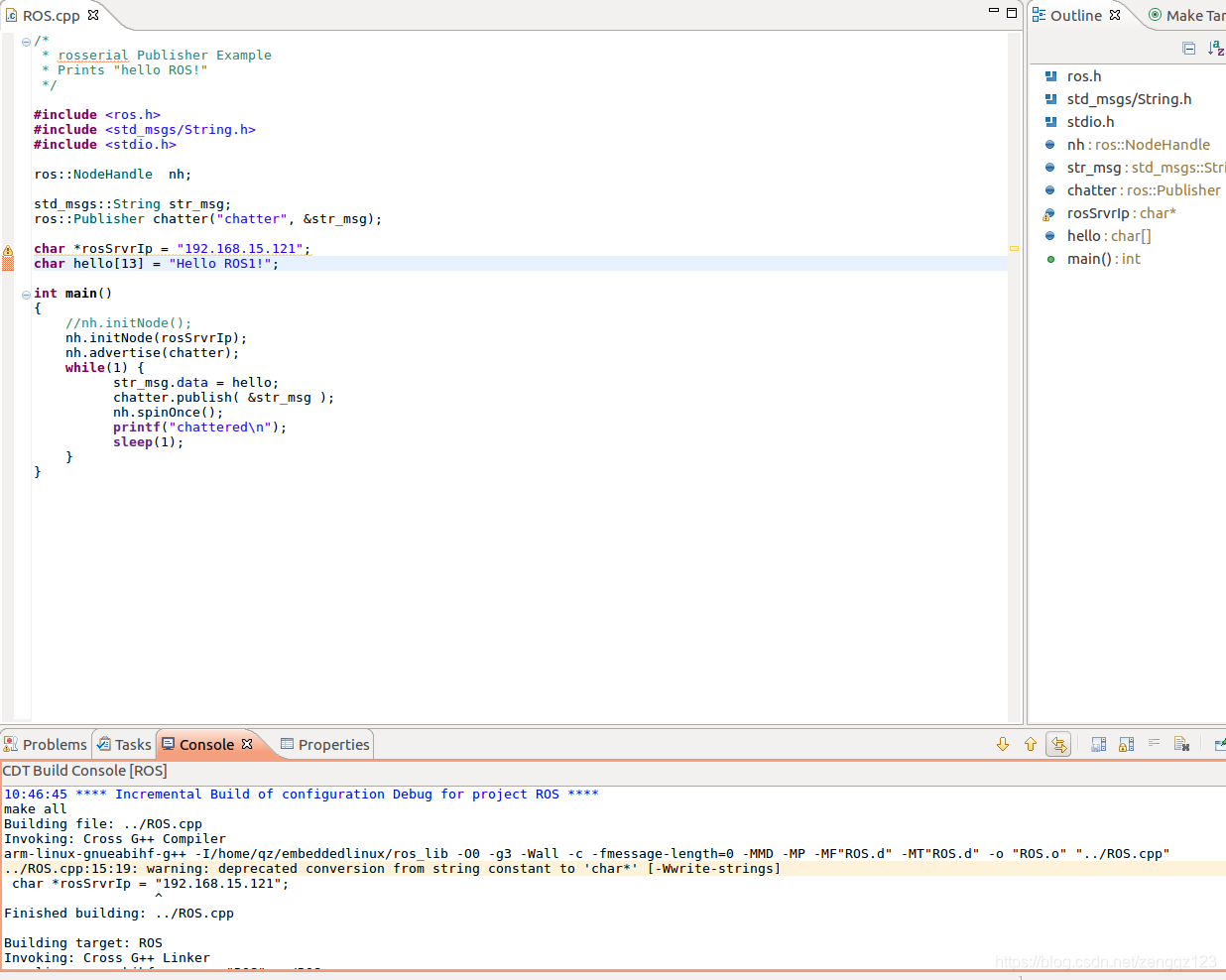
Task: Click the 'Building target: ROS' console line
Action: coord(83,943)
